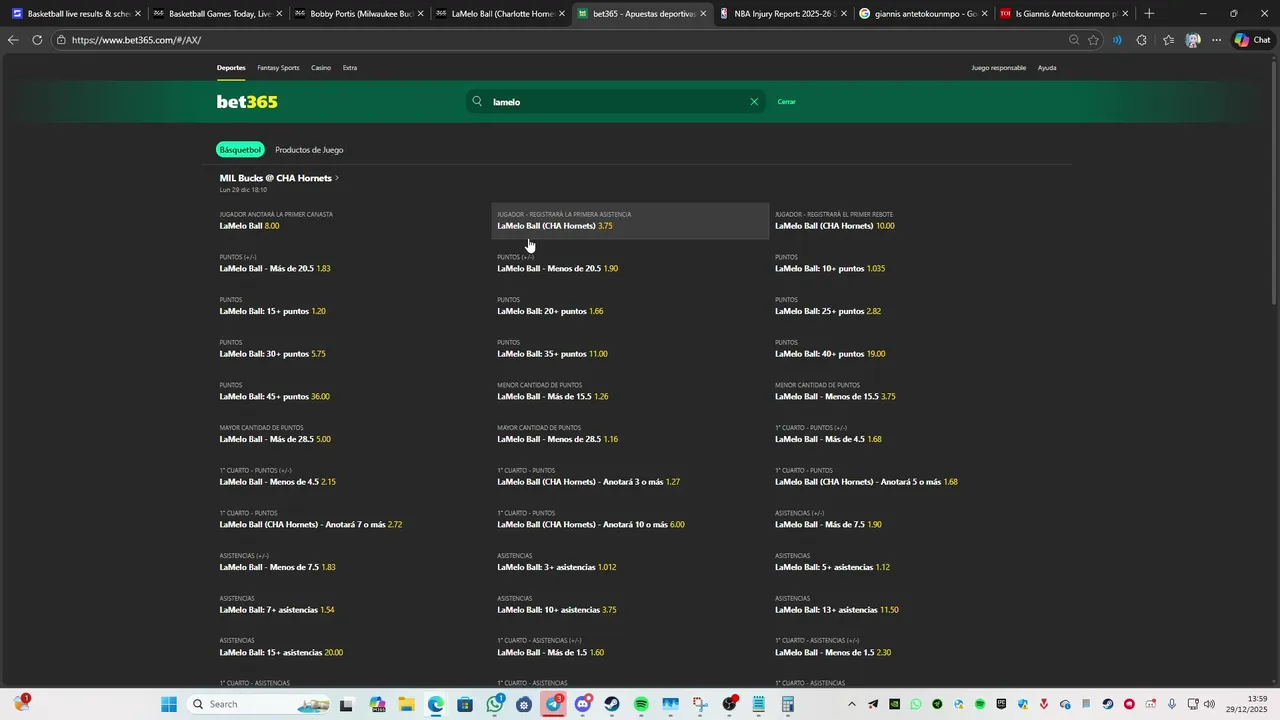The image size is (1280, 720).
Task: Open WhatsApp from the taskbar
Action: point(495,704)
